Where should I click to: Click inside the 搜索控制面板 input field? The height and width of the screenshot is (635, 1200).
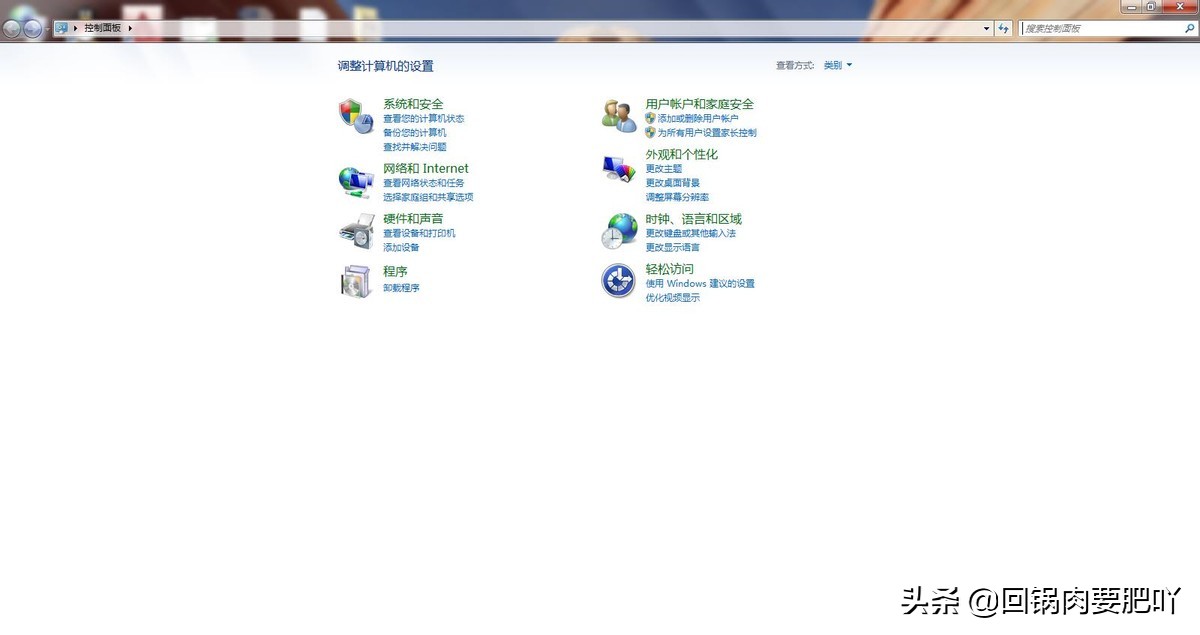(x=1100, y=27)
